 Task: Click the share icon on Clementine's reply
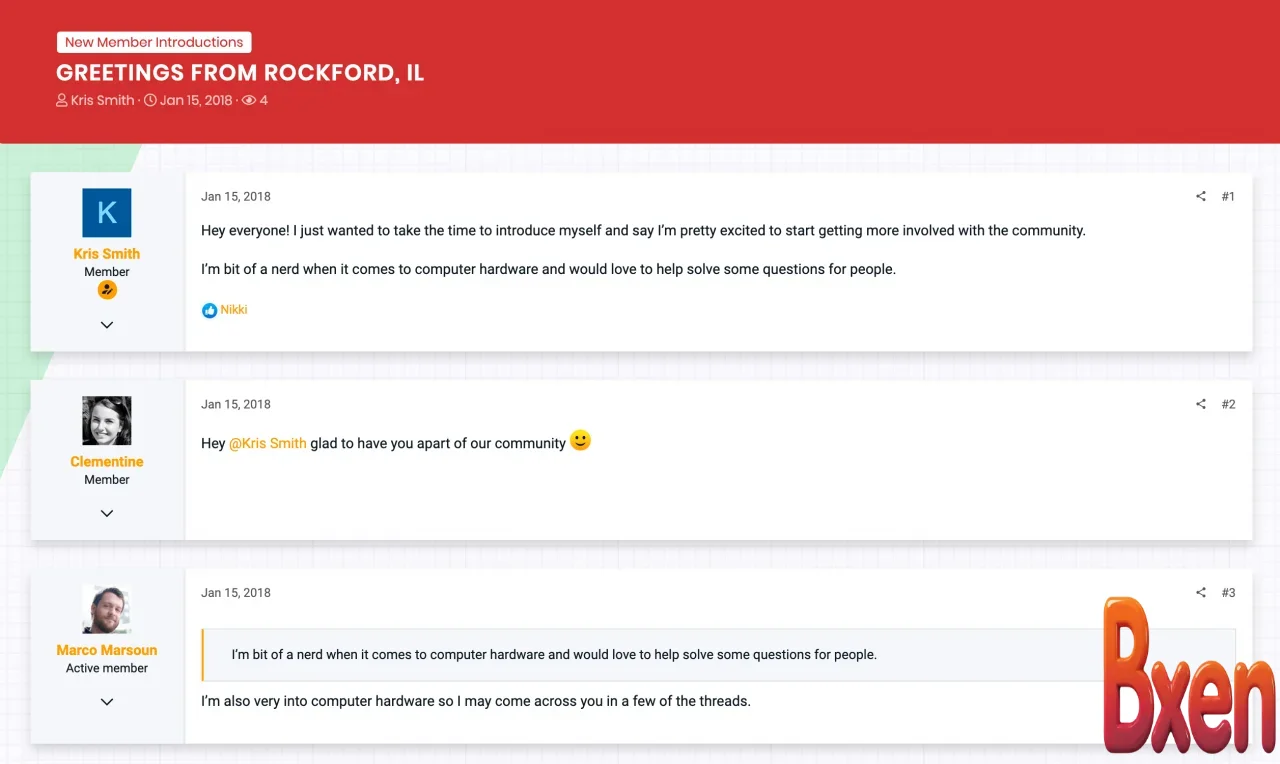coord(1200,404)
